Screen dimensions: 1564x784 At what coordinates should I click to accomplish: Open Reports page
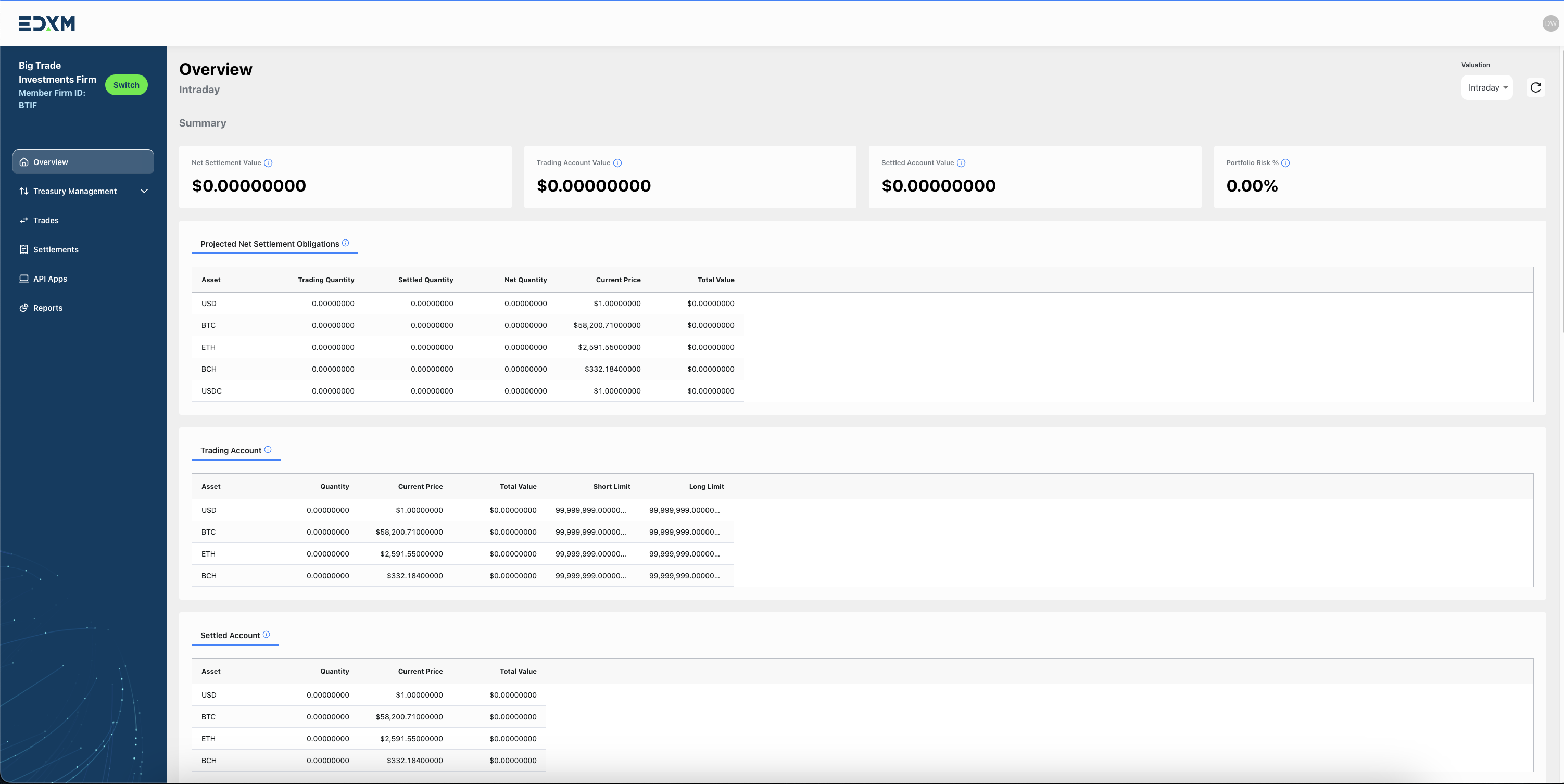(x=83, y=308)
